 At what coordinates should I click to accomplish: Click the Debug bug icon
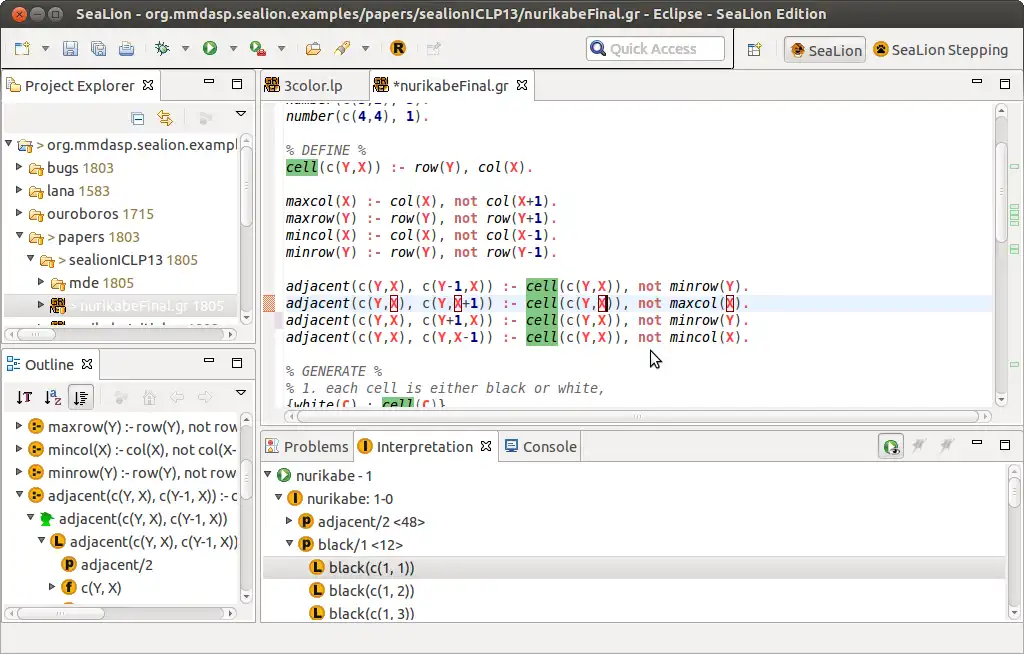(x=162, y=48)
